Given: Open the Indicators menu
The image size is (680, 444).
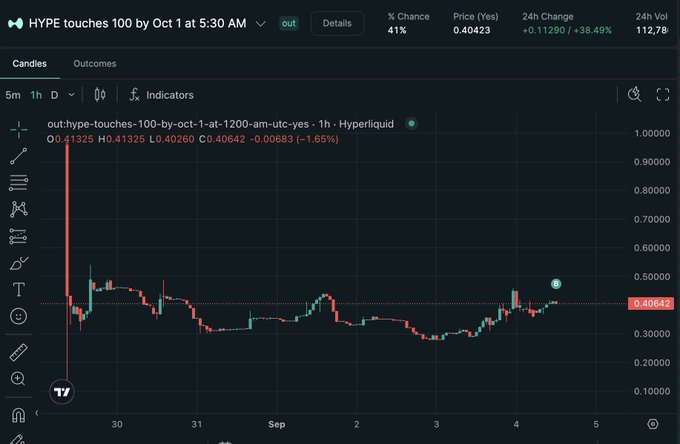Looking at the screenshot, I should (x=161, y=95).
